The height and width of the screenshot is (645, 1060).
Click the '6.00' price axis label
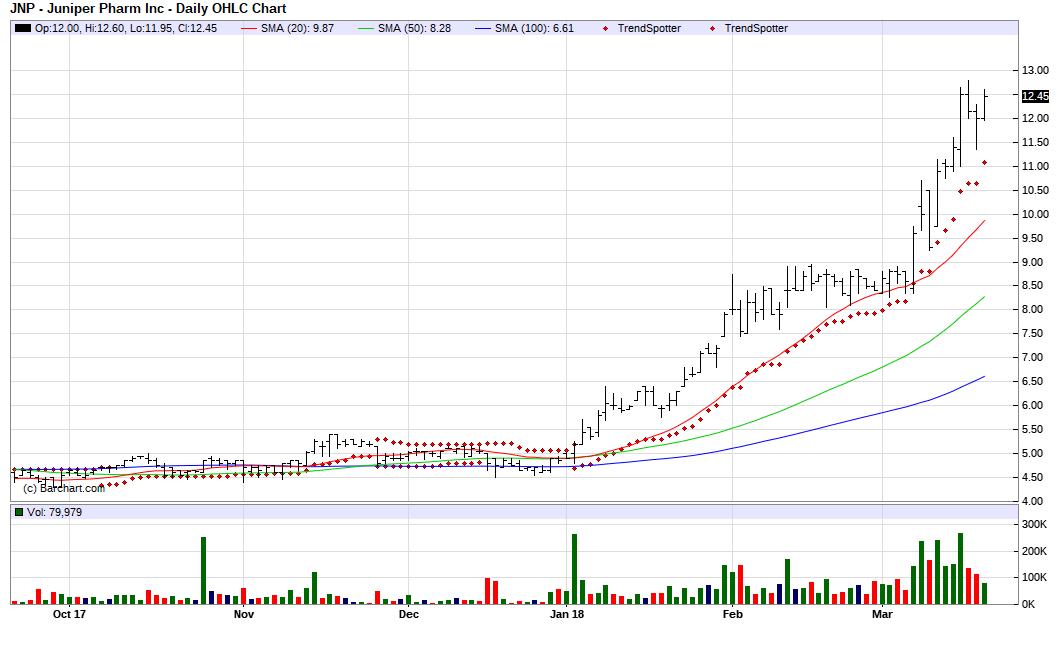tap(1035, 406)
